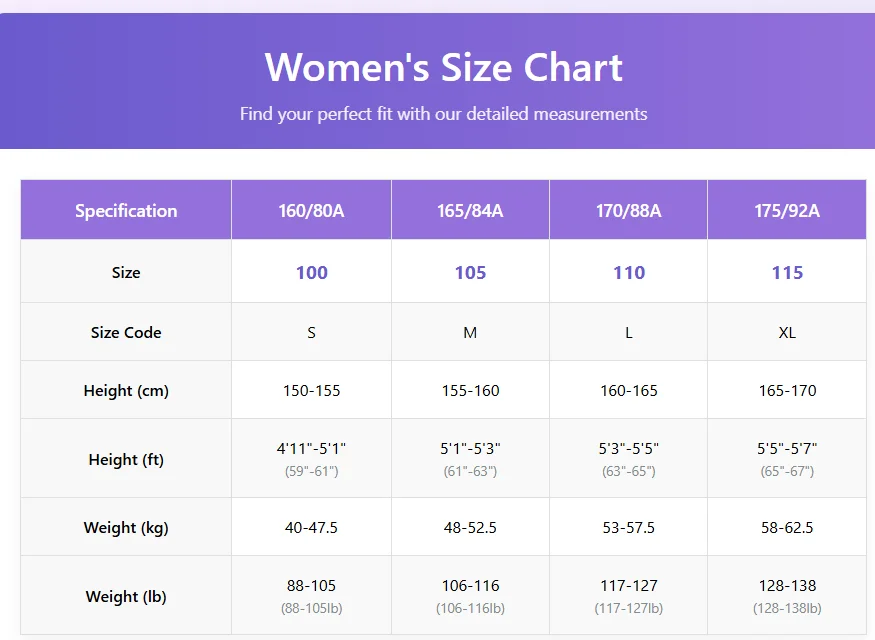Select the 165/84A column header
This screenshot has height=640, width=875.
pyautogui.click(x=470, y=210)
